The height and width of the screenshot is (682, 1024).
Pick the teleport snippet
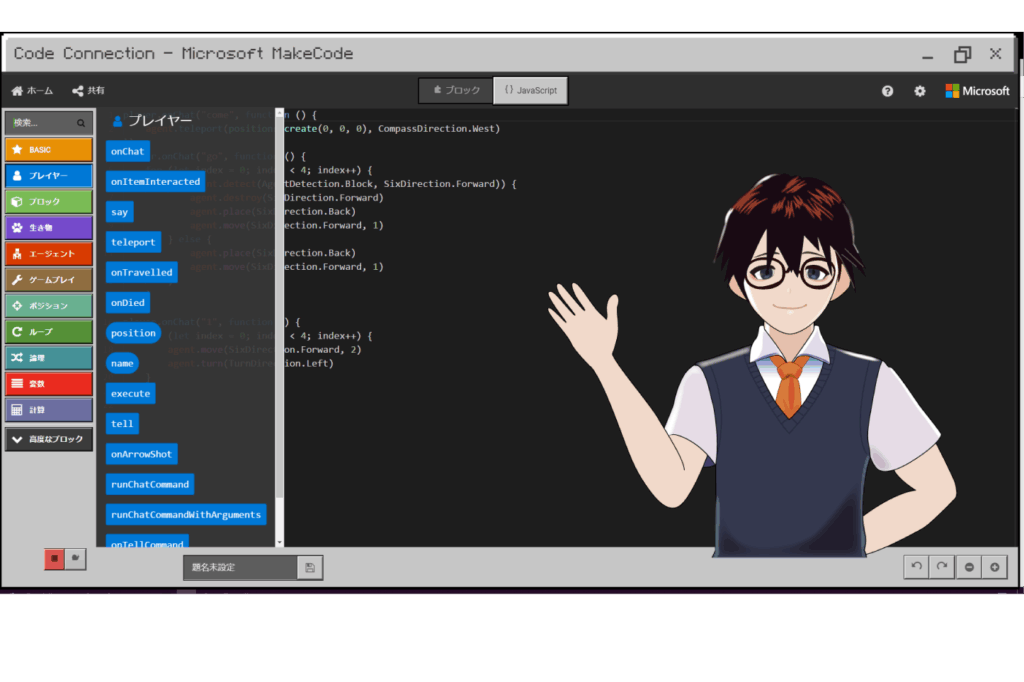133,242
